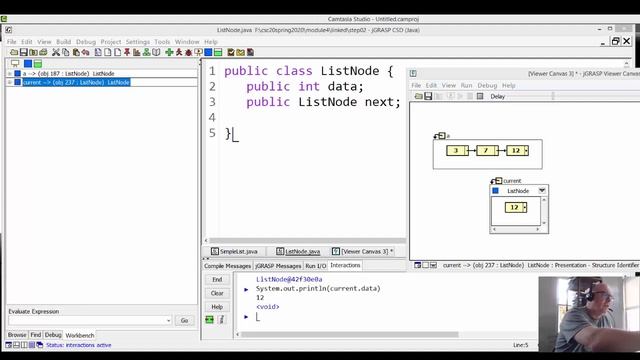
Task: Click the Save icon in the Viewer Canvas toolbar
Action: (x=428, y=96)
